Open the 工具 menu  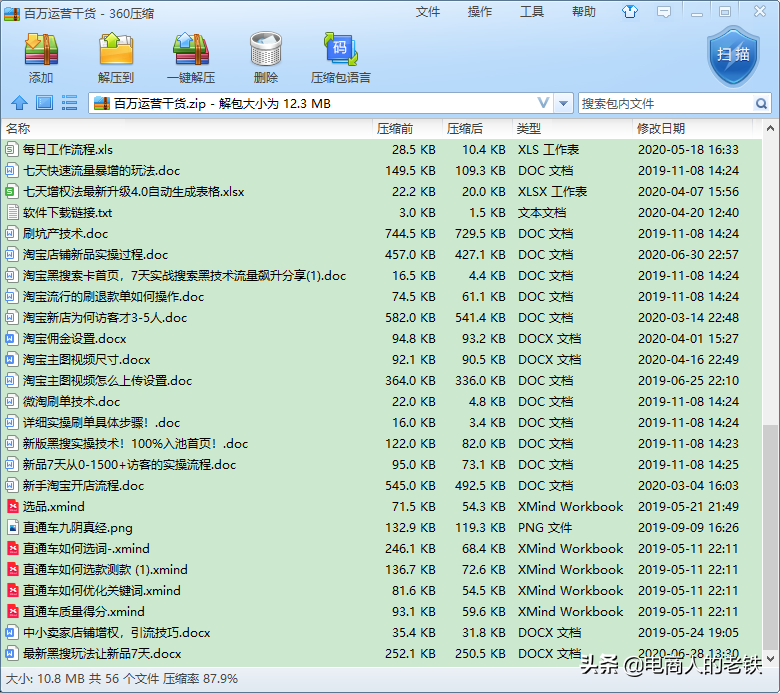[x=531, y=12]
